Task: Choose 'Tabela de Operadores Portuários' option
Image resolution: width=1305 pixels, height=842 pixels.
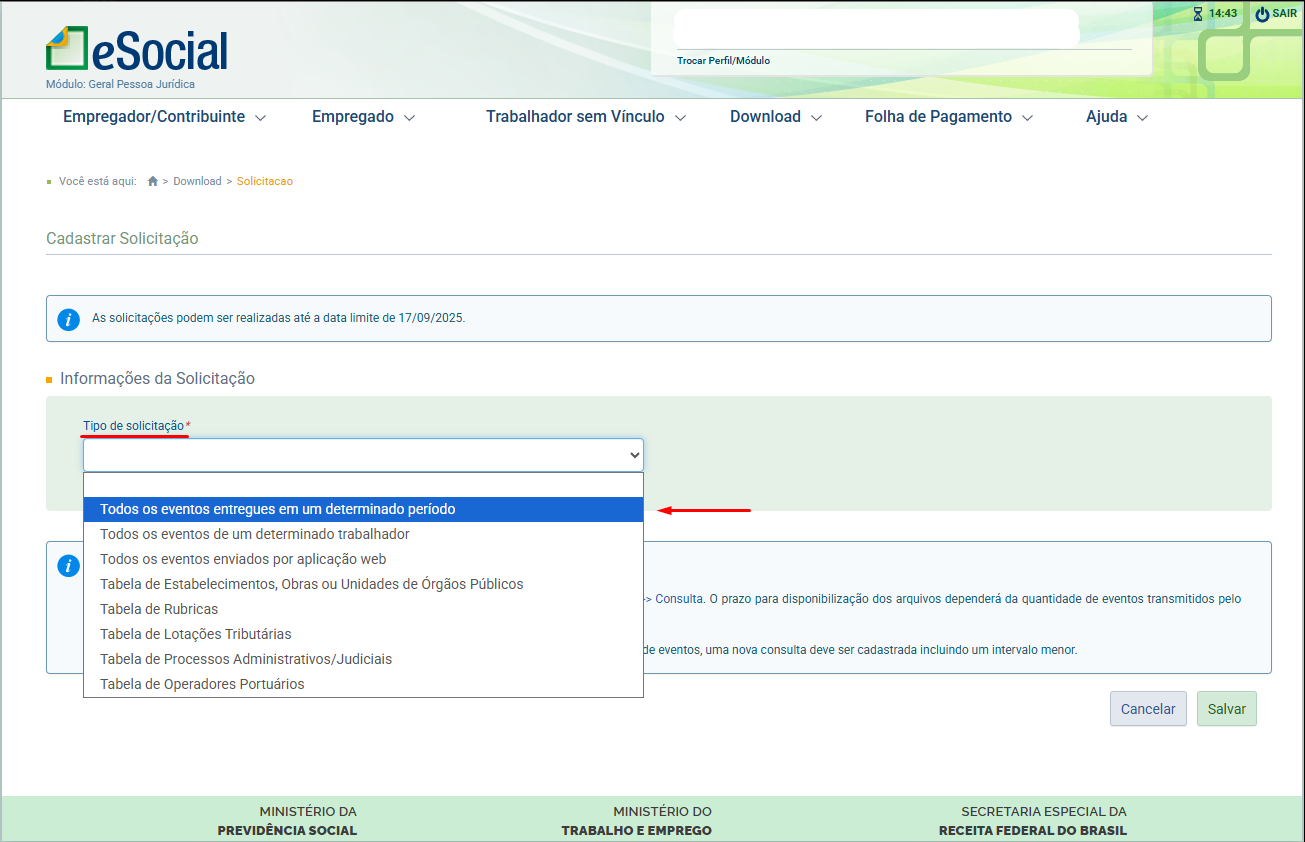Action: (x=363, y=684)
